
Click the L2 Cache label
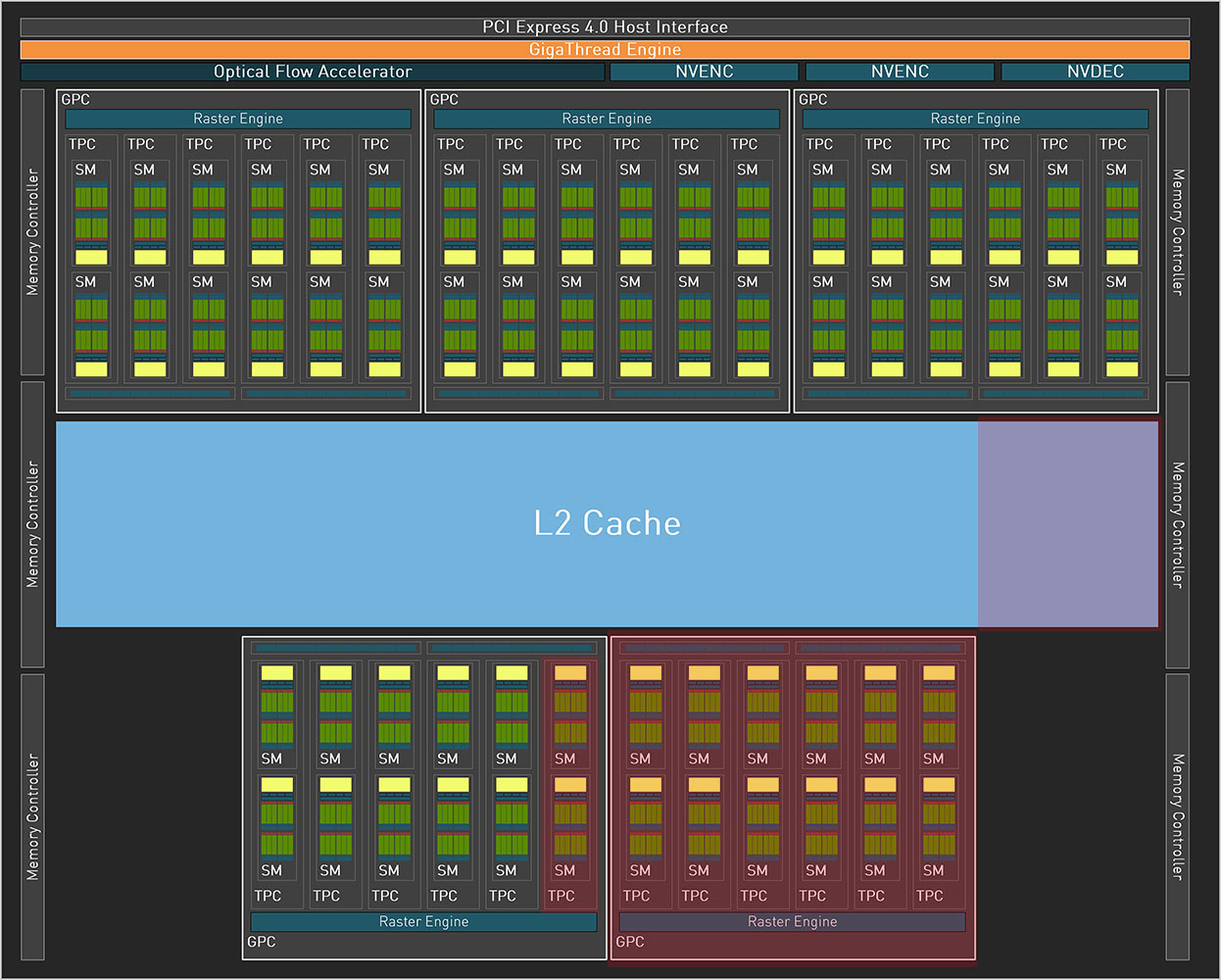tap(607, 523)
